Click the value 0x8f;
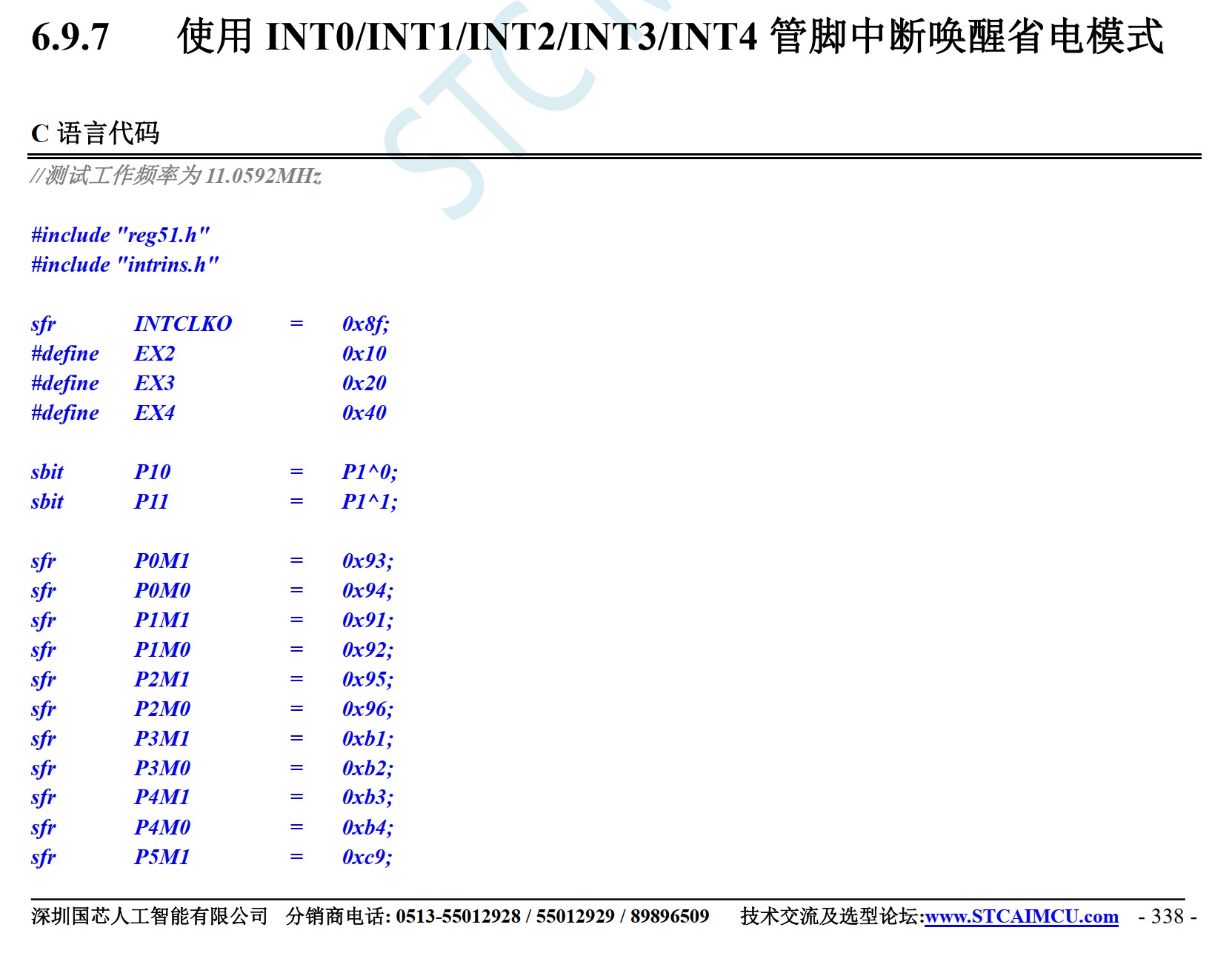Screen dimensions: 1232x953 click(366, 324)
